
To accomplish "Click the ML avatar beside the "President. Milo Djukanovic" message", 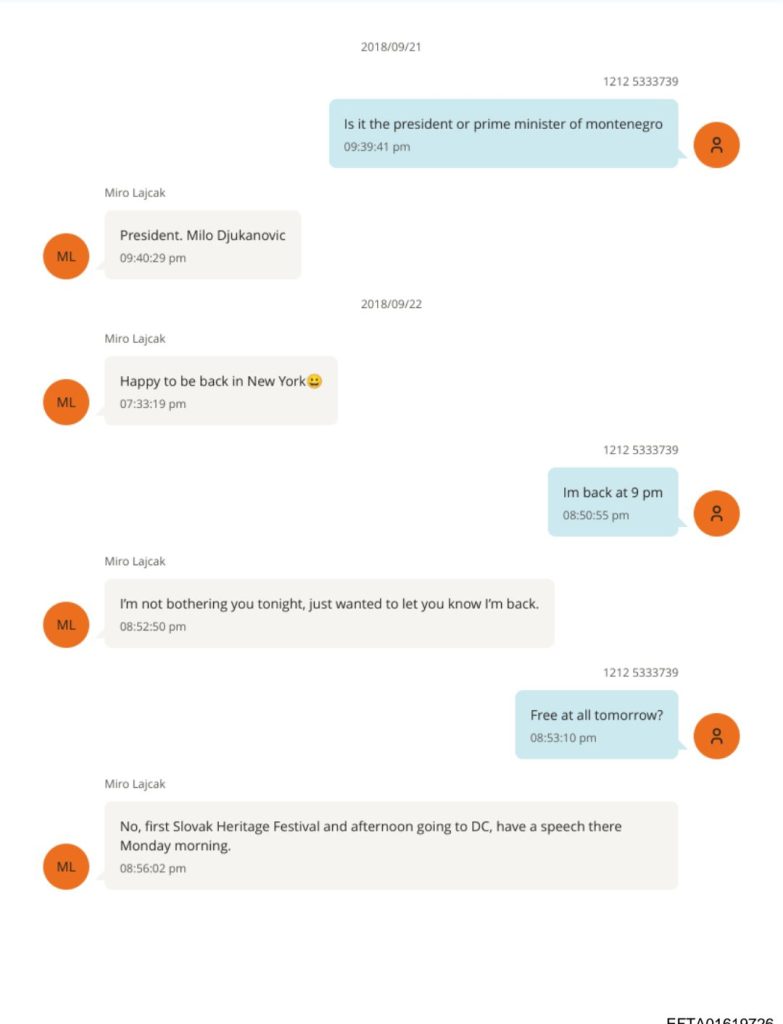I will click(x=66, y=256).
